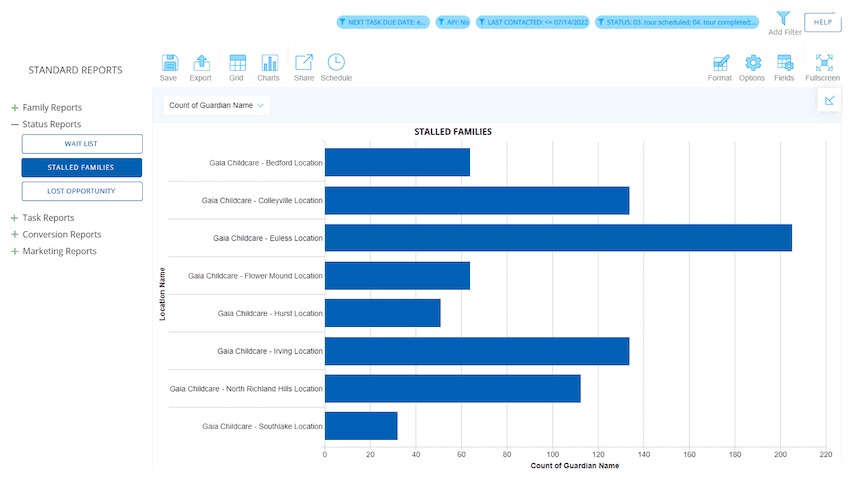850x481 pixels.
Task: Click the 'Gaia Childcare - Bedford Location' label
Action: [x=266, y=163]
